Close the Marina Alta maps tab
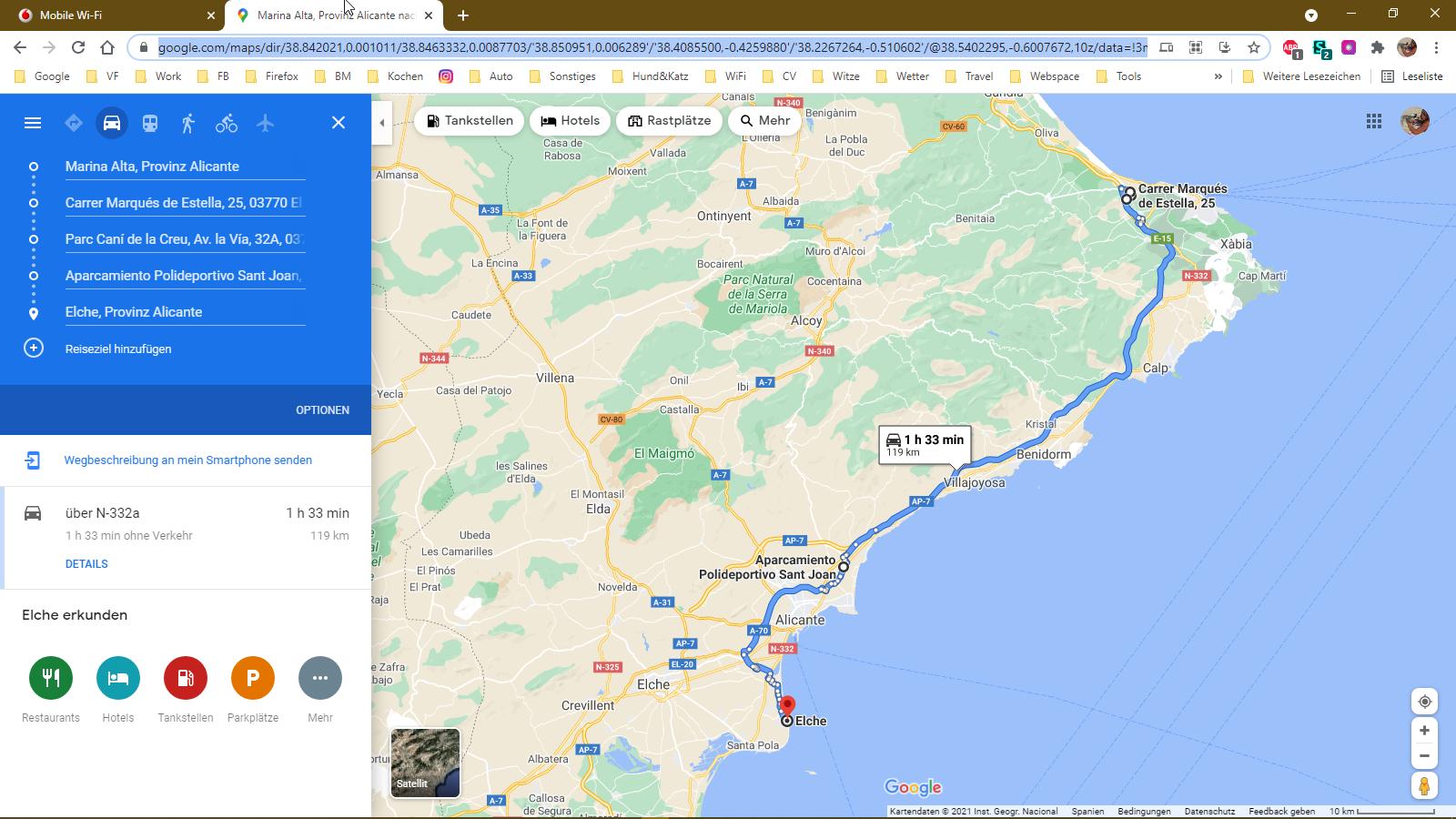The height and width of the screenshot is (819, 1456). (429, 15)
